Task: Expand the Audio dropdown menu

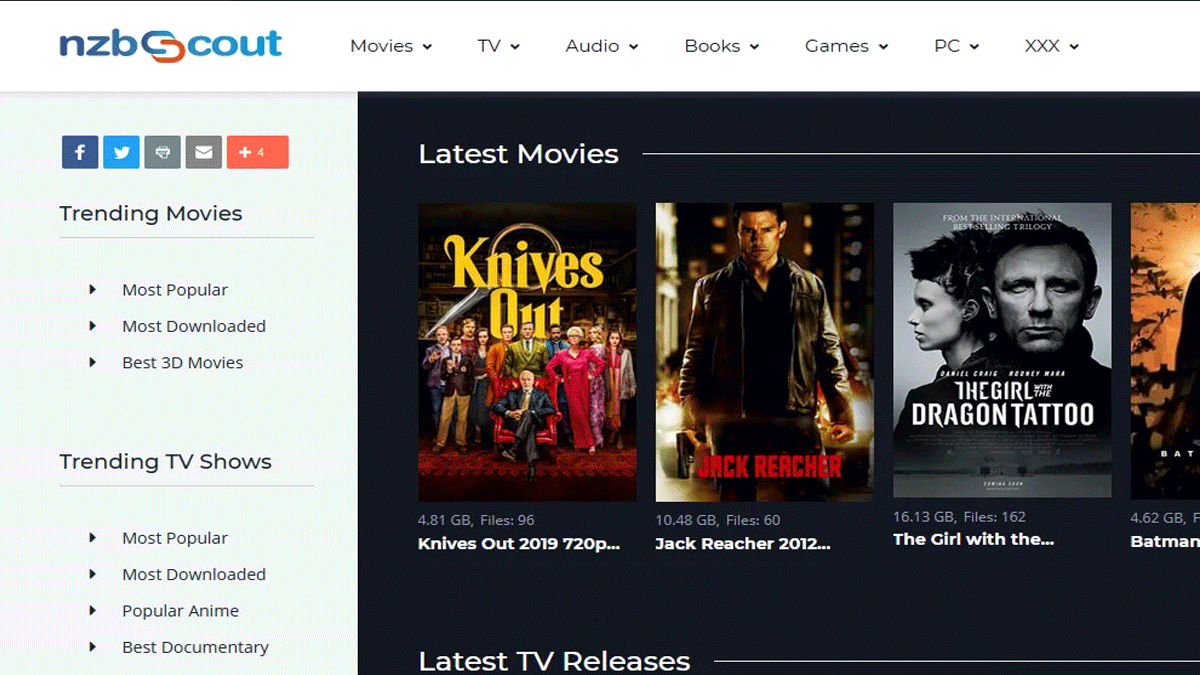Action: click(601, 46)
